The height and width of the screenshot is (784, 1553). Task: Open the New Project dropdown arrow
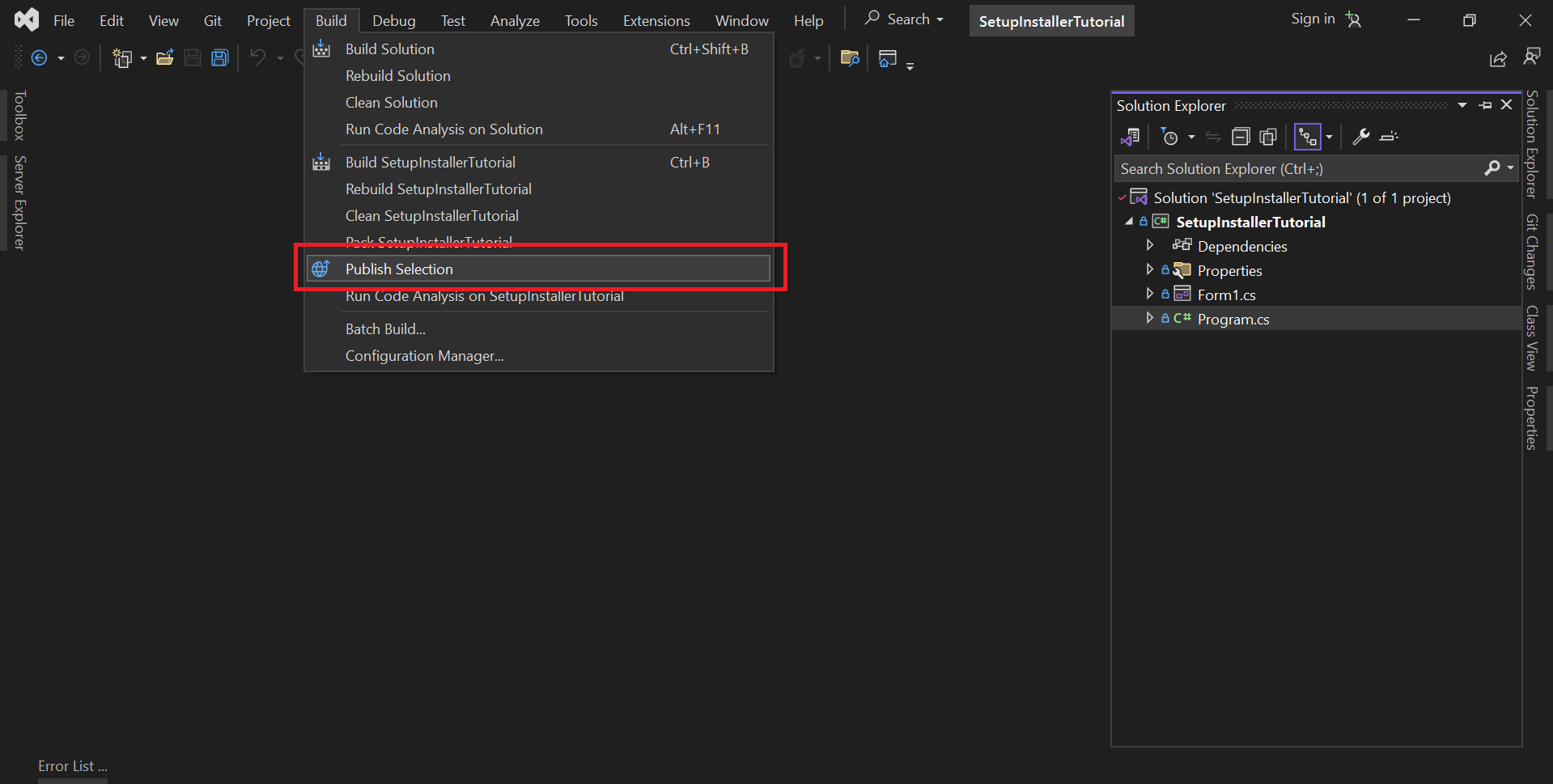pyautogui.click(x=143, y=58)
